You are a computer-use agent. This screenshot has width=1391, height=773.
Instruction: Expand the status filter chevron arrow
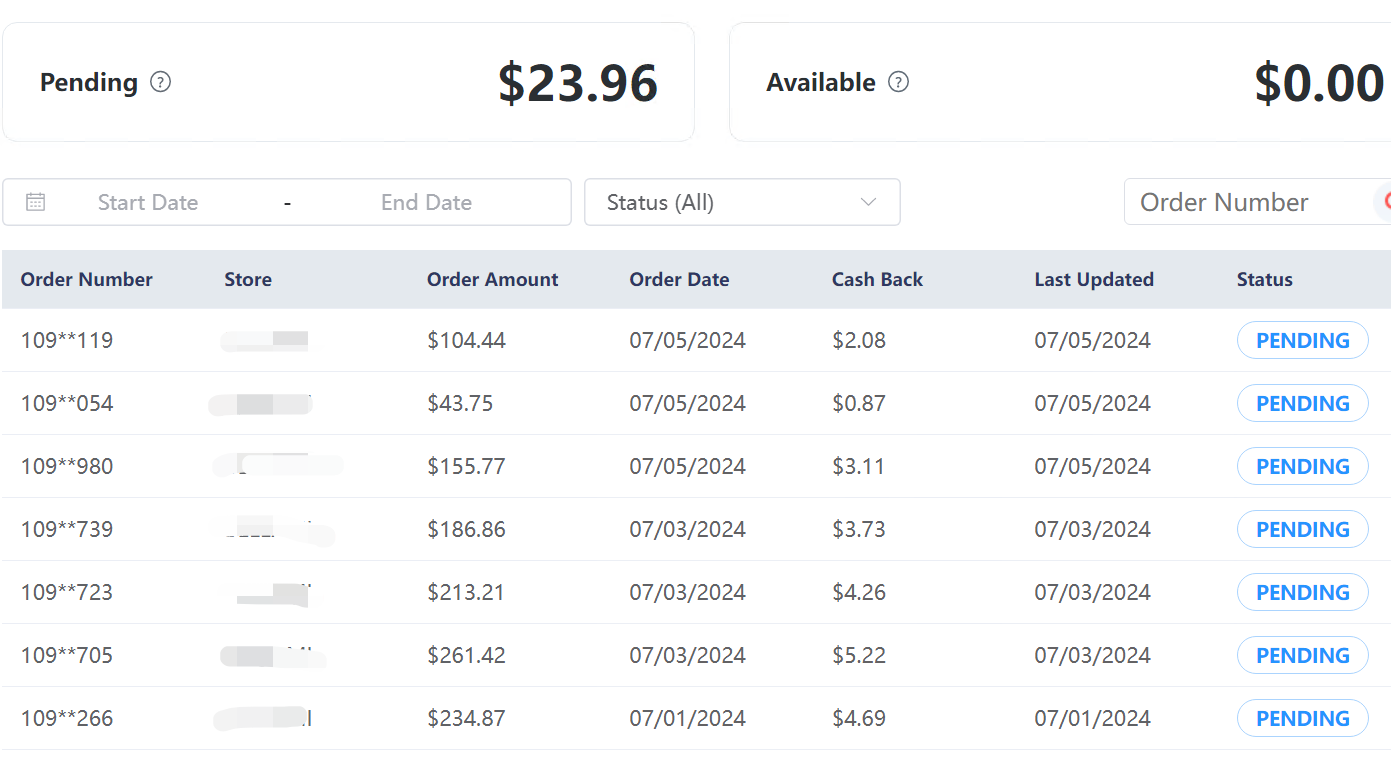click(x=868, y=202)
